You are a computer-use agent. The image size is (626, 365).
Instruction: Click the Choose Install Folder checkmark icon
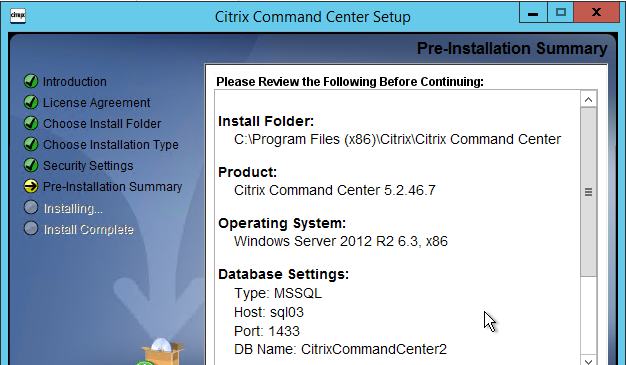(x=31, y=123)
